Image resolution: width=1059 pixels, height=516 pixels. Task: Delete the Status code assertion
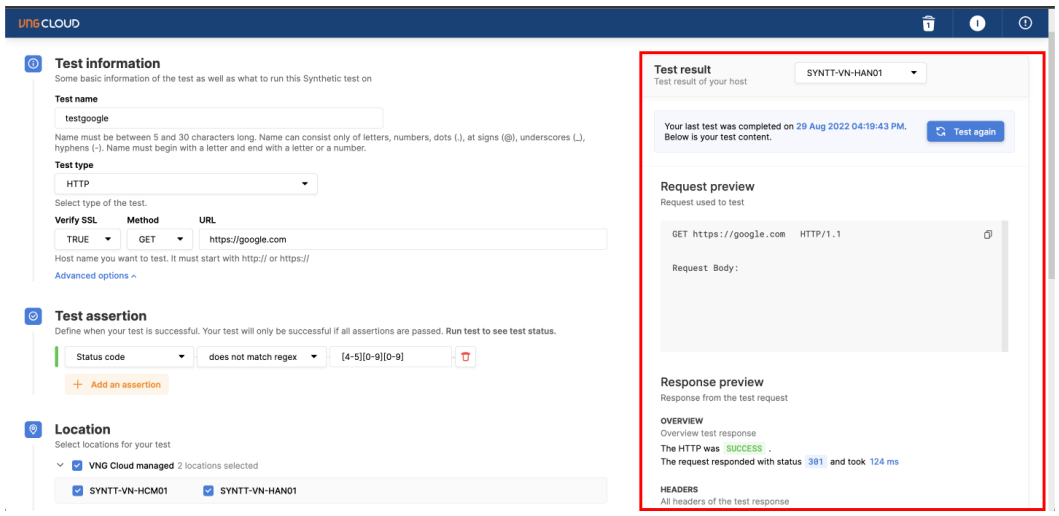tap(464, 357)
